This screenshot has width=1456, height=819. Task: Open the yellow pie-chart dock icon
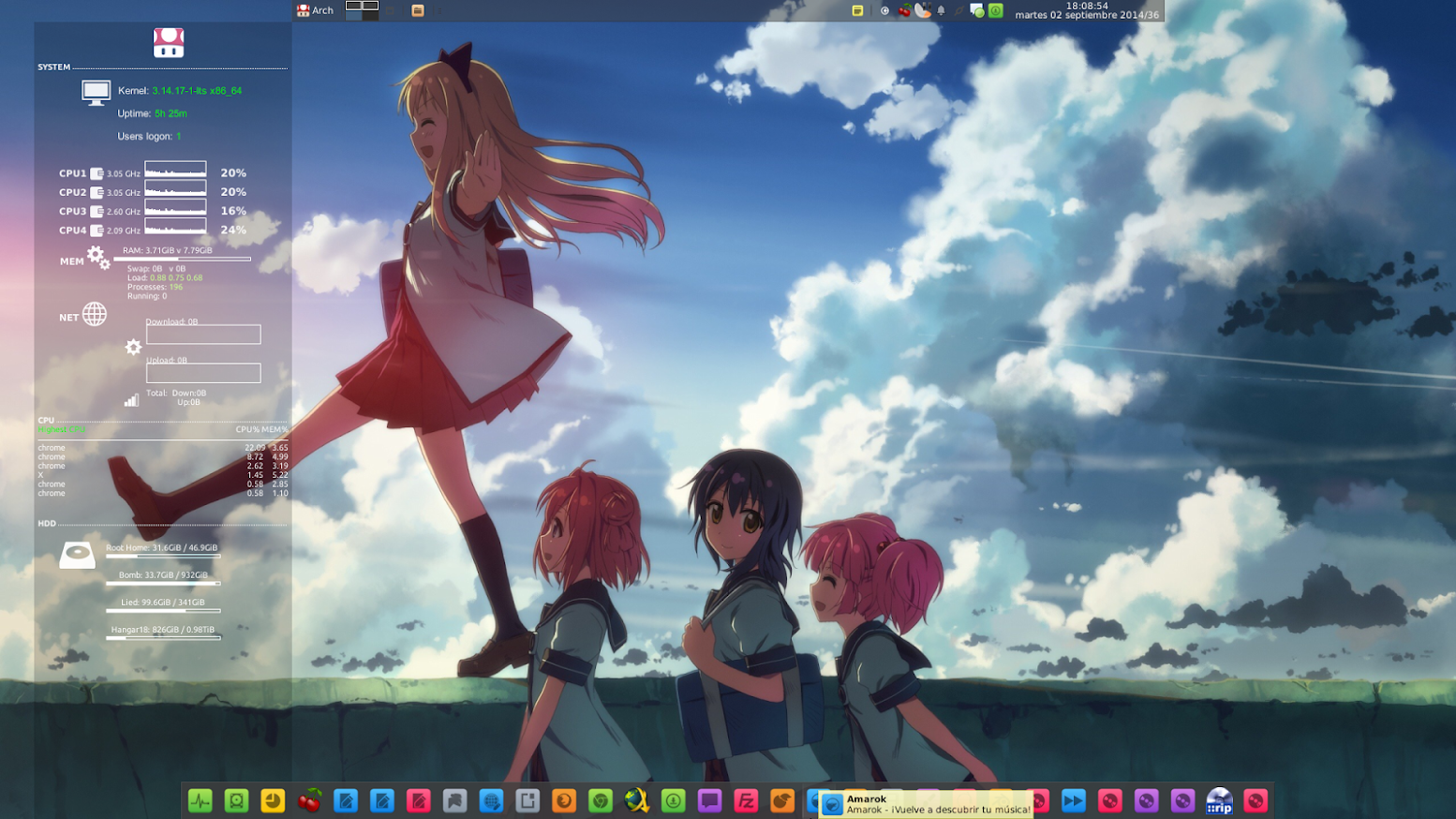tap(273, 800)
